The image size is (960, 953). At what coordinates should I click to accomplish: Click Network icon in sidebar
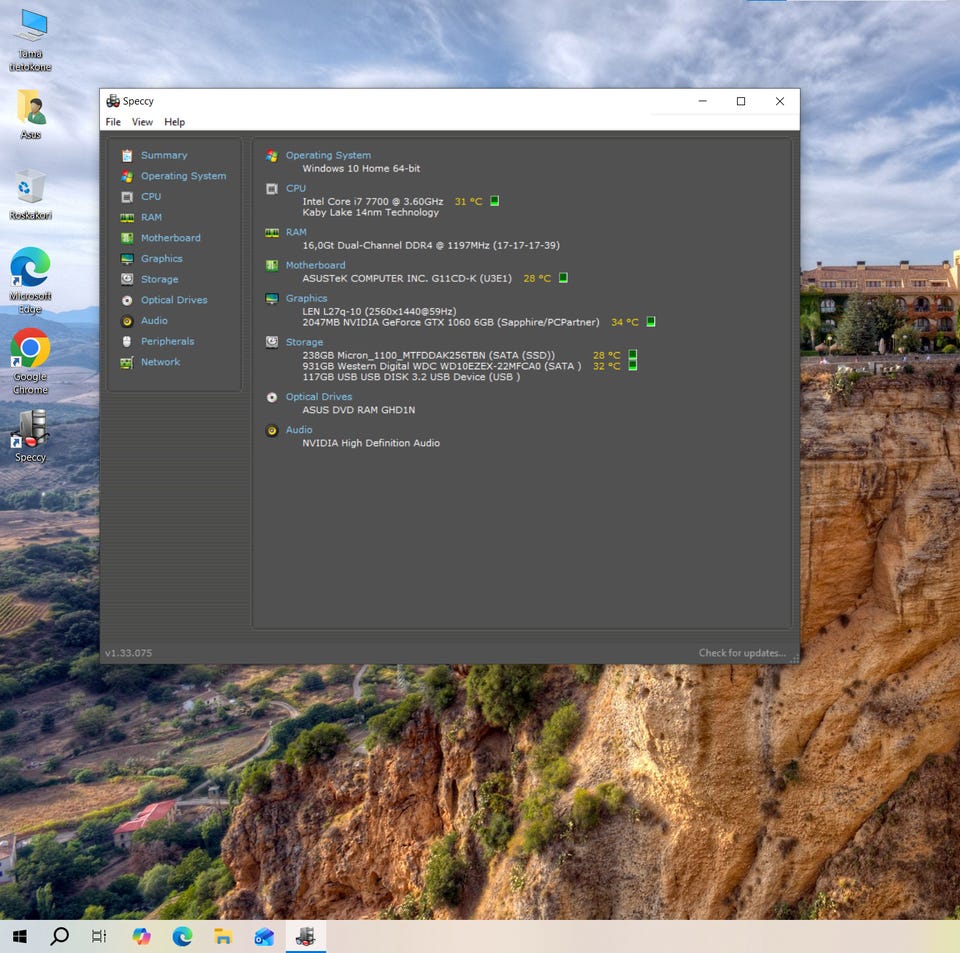[127, 362]
